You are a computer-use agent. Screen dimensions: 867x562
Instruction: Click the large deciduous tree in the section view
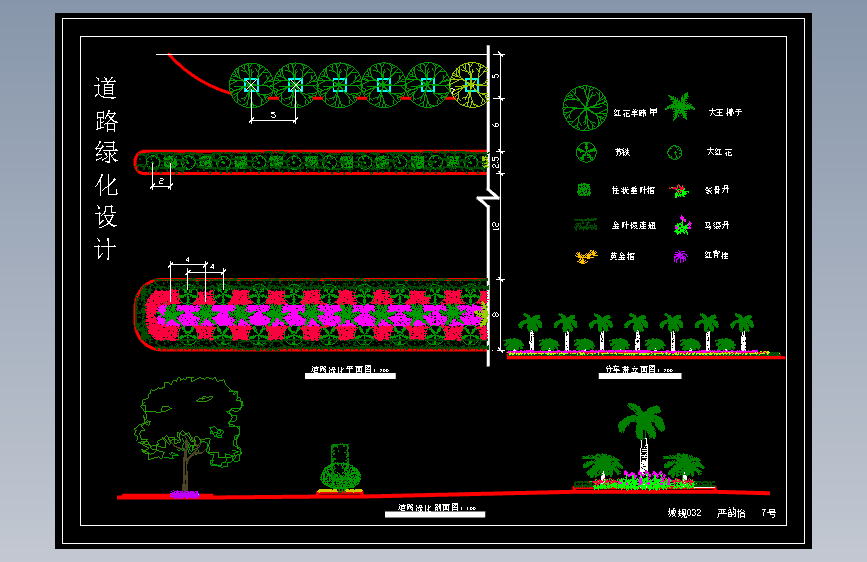[x=188, y=434]
